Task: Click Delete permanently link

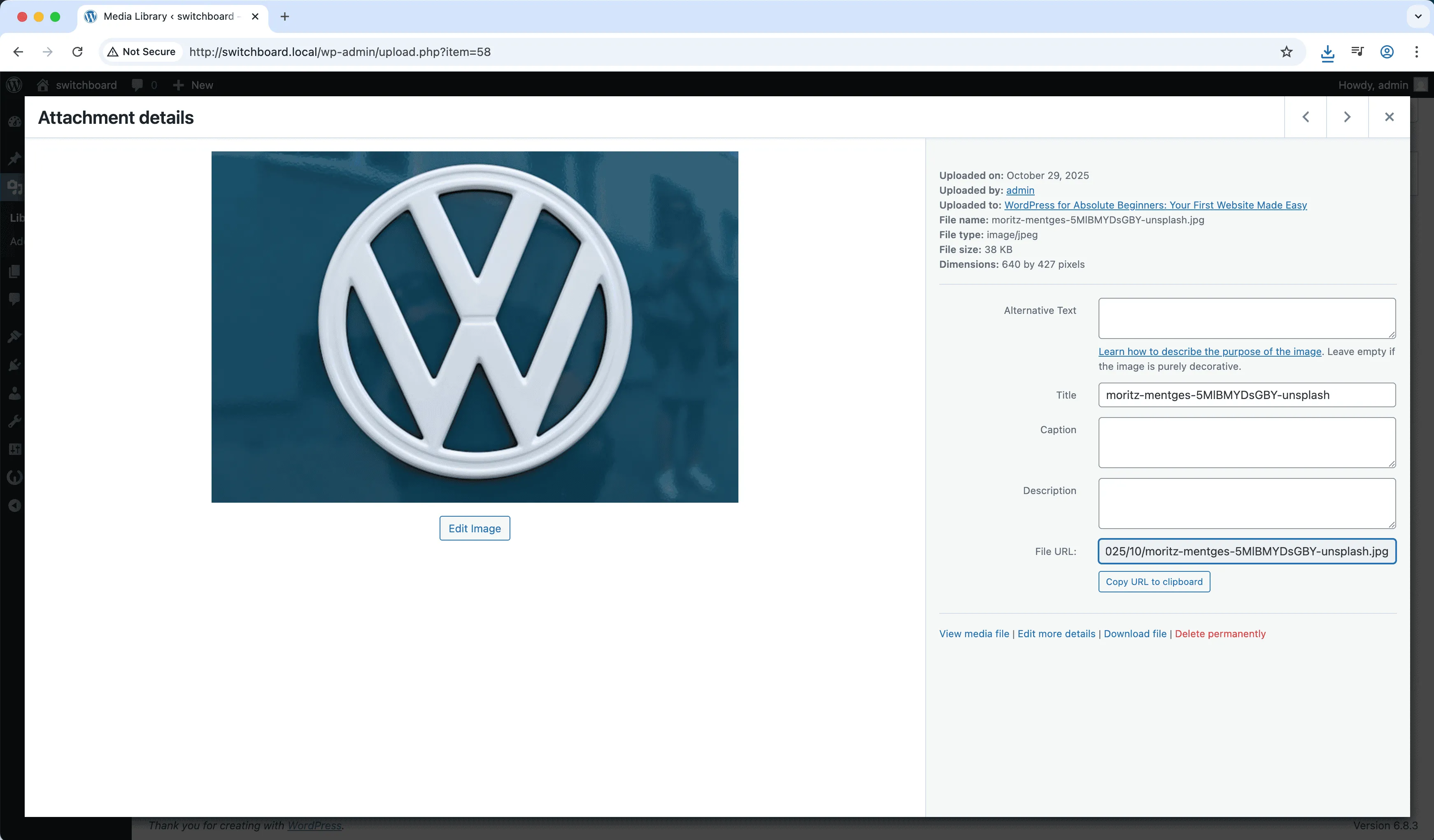Action: (x=1220, y=633)
